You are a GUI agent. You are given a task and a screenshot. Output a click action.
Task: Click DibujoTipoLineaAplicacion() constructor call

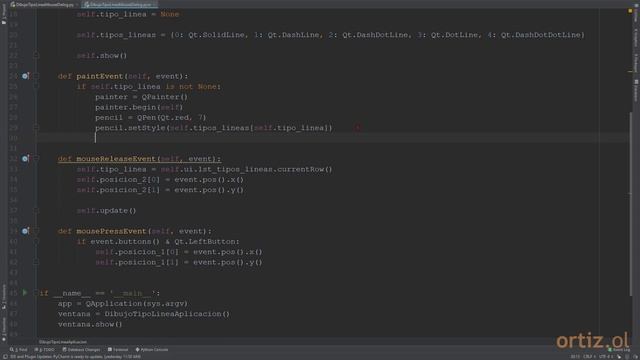167,314
